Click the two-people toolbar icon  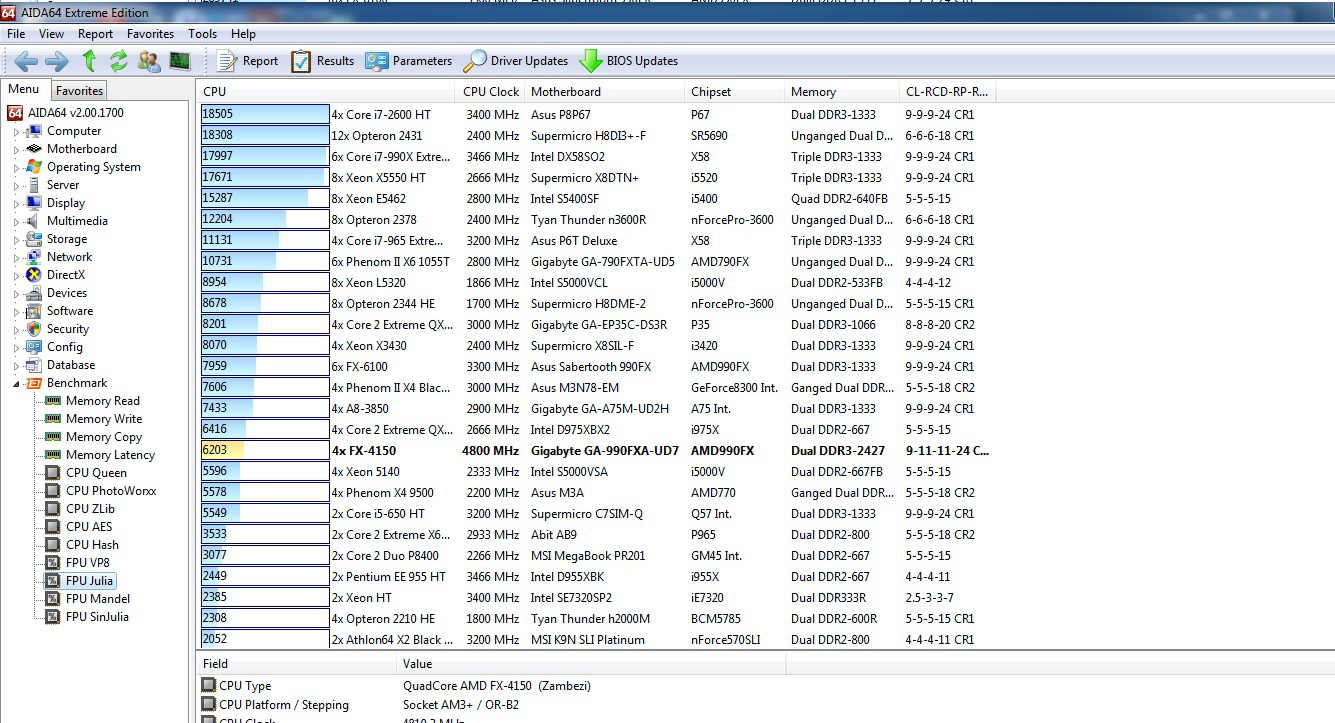click(149, 61)
